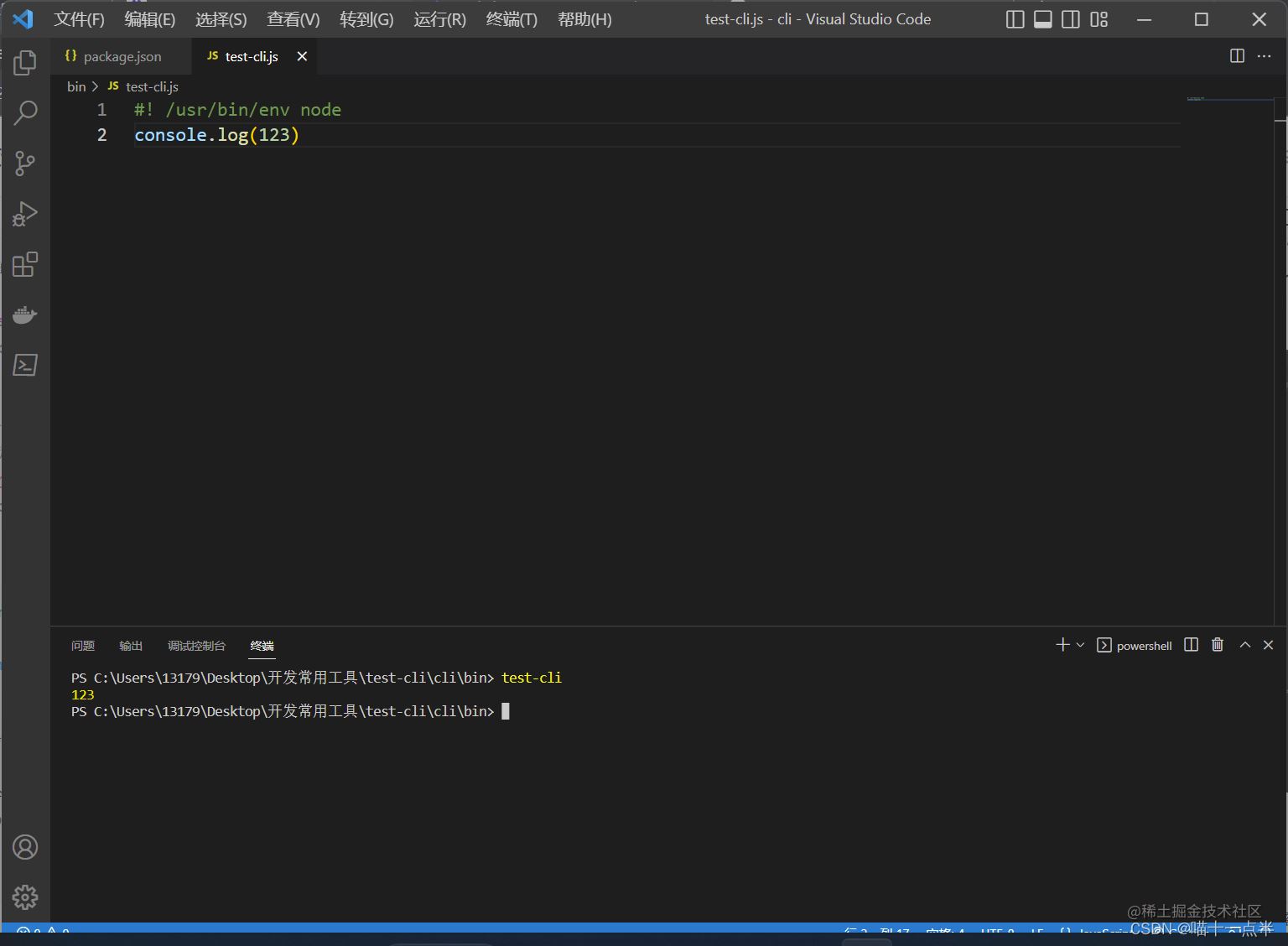Open the 查看(V) menu
The image size is (1288, 946).
(x=293, y=19)
